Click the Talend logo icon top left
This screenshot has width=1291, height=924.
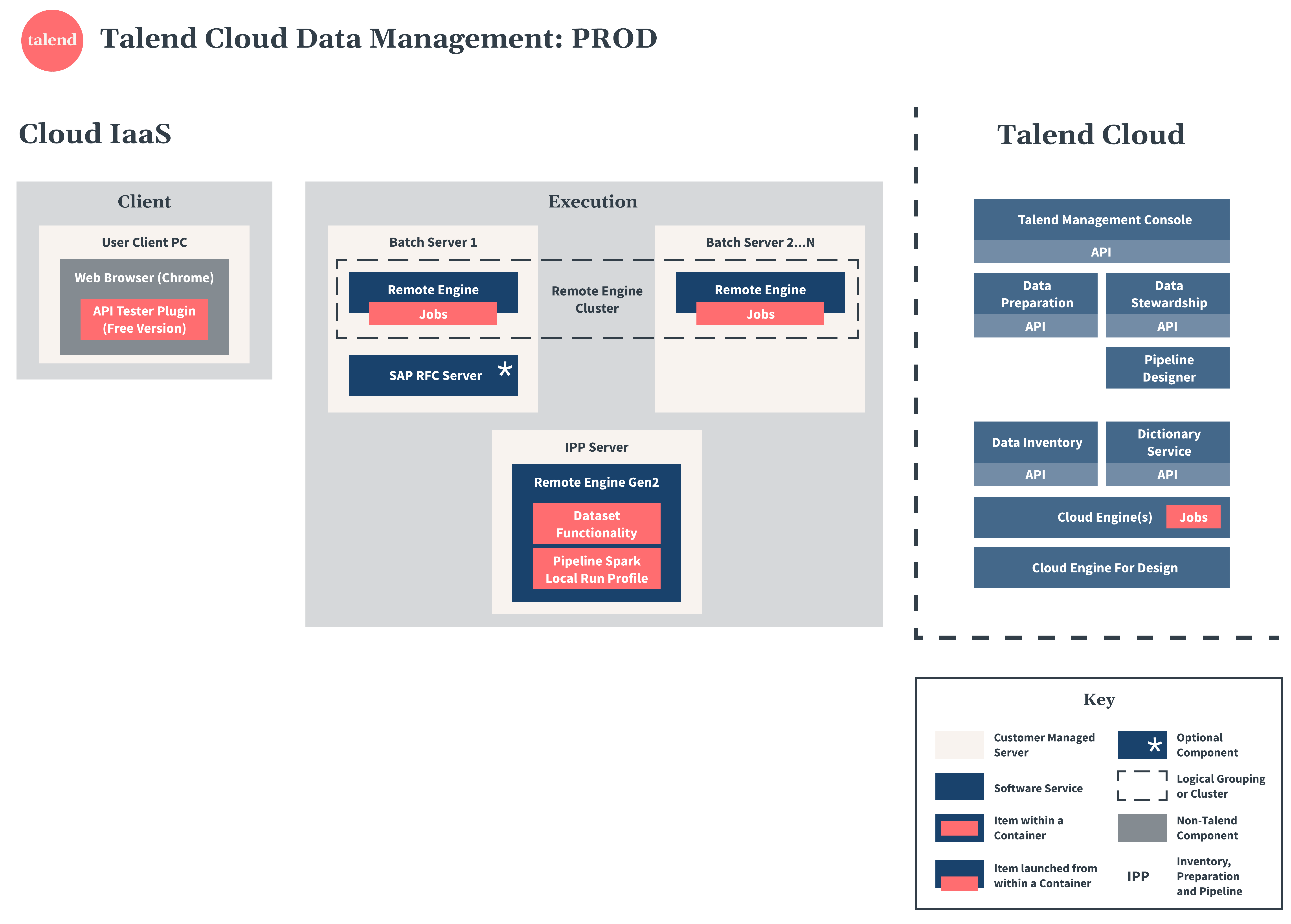click(40, 40)
